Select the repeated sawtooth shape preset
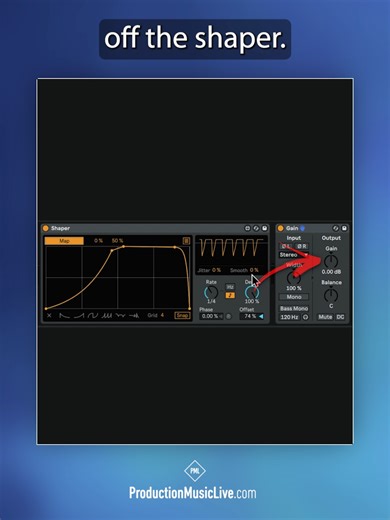 point(107,315)
